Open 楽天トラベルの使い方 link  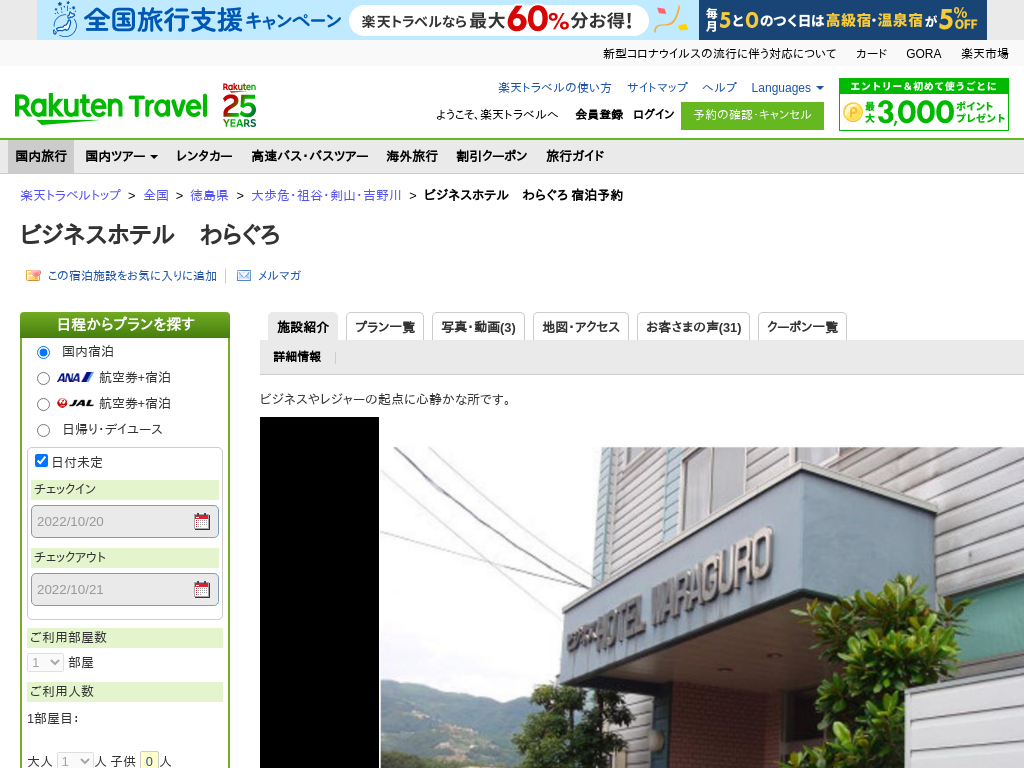point(555,88)
